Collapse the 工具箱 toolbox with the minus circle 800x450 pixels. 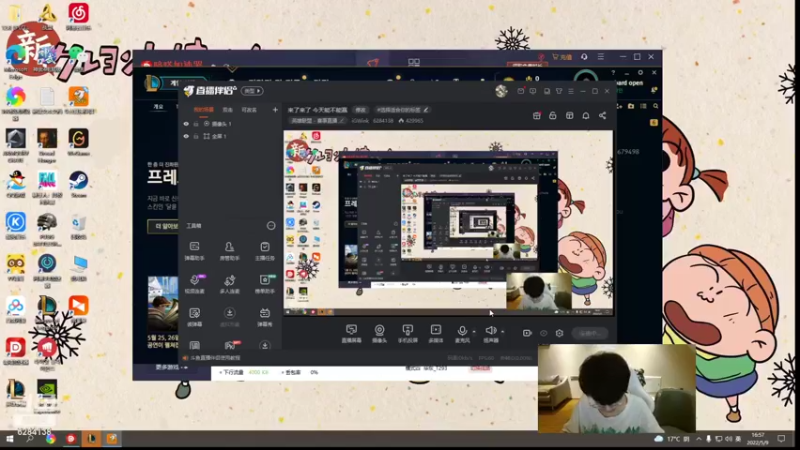(x=271, y=226)
